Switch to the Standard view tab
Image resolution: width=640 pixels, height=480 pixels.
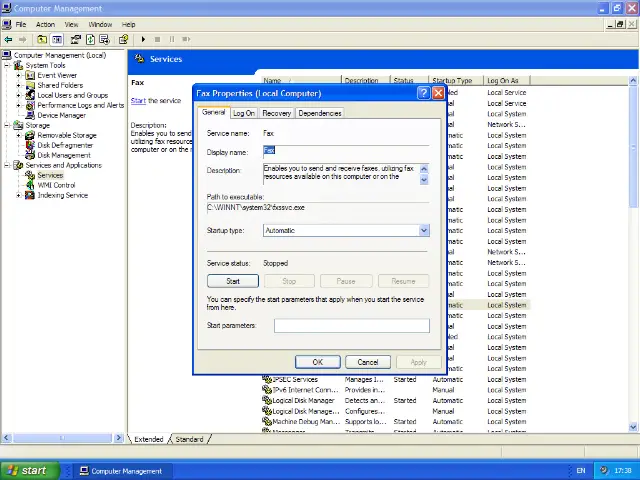[189, 439]
